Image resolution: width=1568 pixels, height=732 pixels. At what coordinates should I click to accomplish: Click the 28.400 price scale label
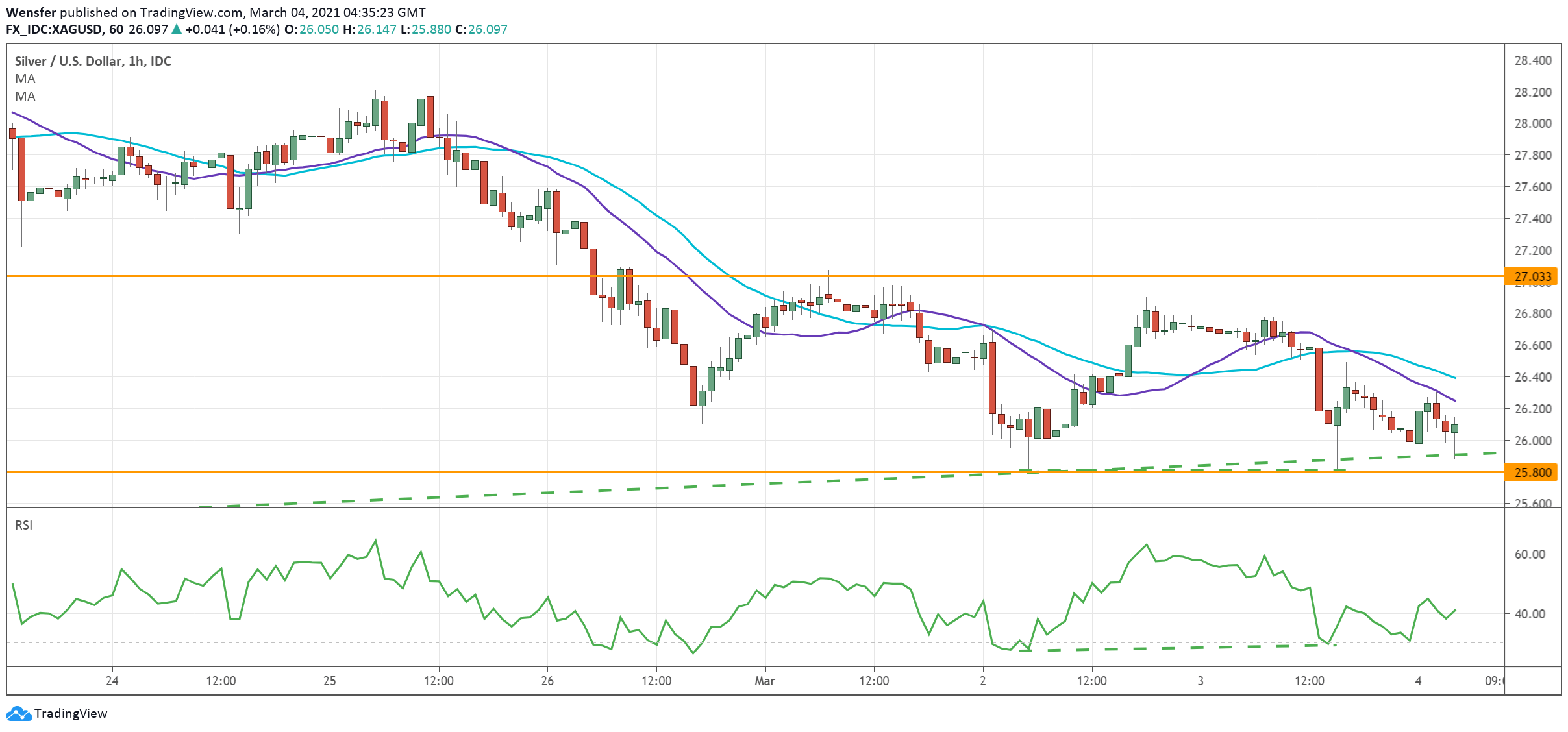click(x=1532, y=60)
